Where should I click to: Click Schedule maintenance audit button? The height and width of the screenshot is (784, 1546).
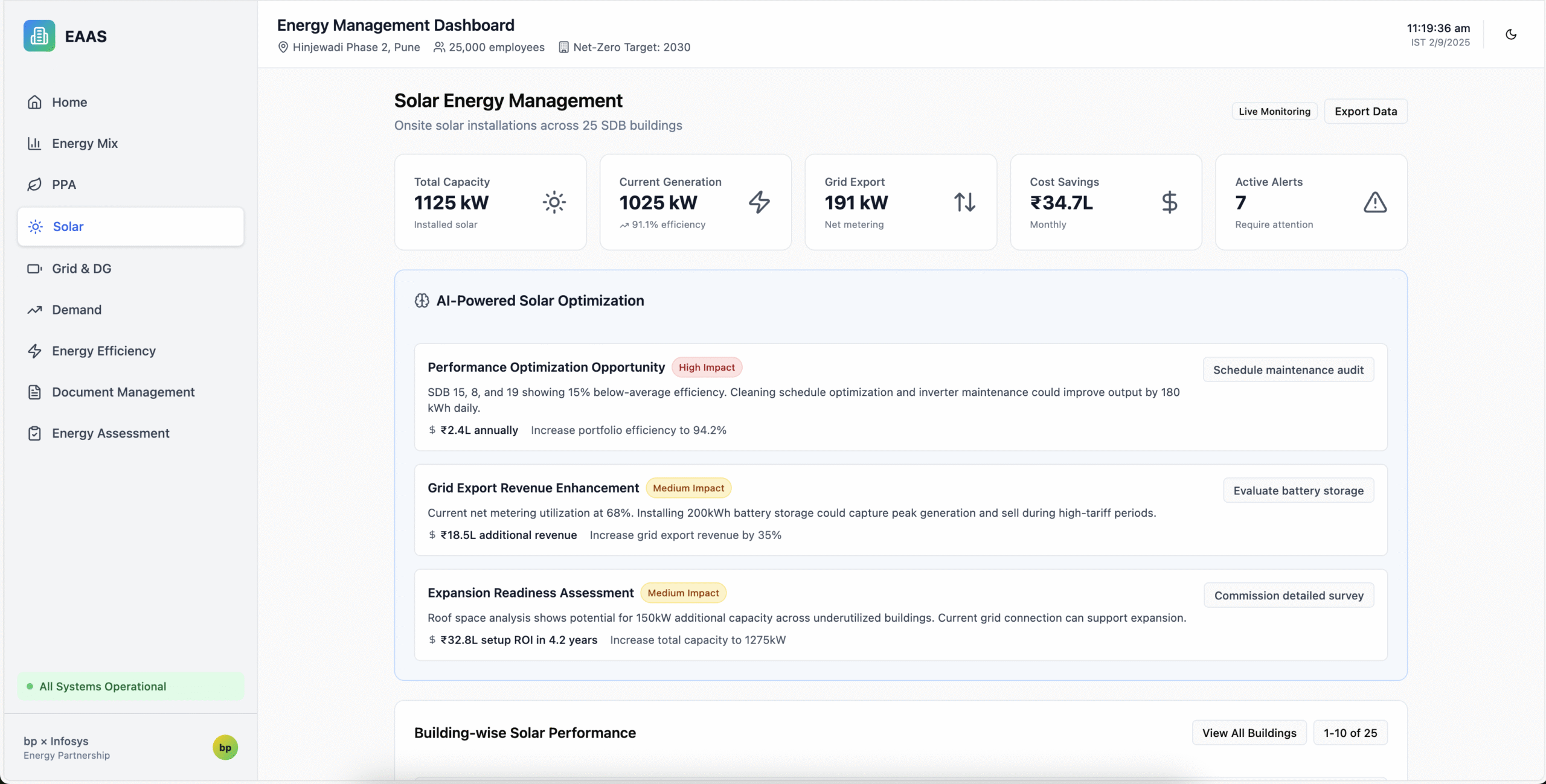coord(1288,370)
